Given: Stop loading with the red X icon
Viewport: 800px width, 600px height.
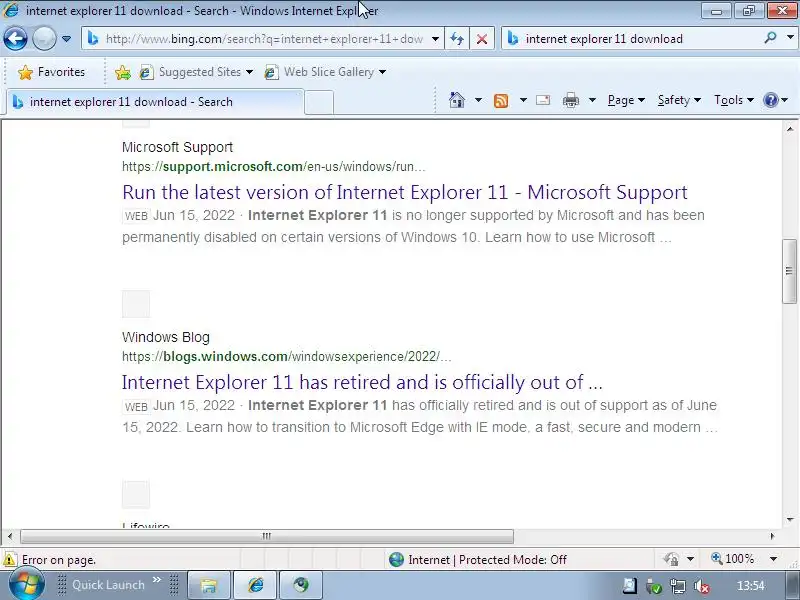Looking at the screenshot, I should pos(482,39).
